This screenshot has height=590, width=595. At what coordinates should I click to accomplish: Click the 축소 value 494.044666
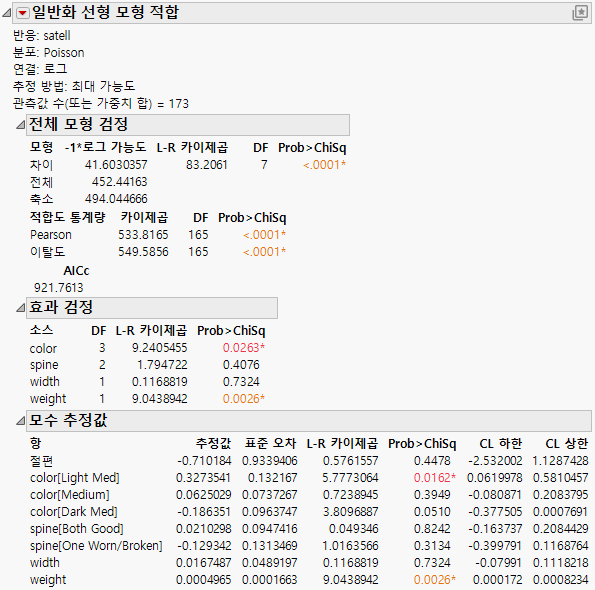pos(116,198)
